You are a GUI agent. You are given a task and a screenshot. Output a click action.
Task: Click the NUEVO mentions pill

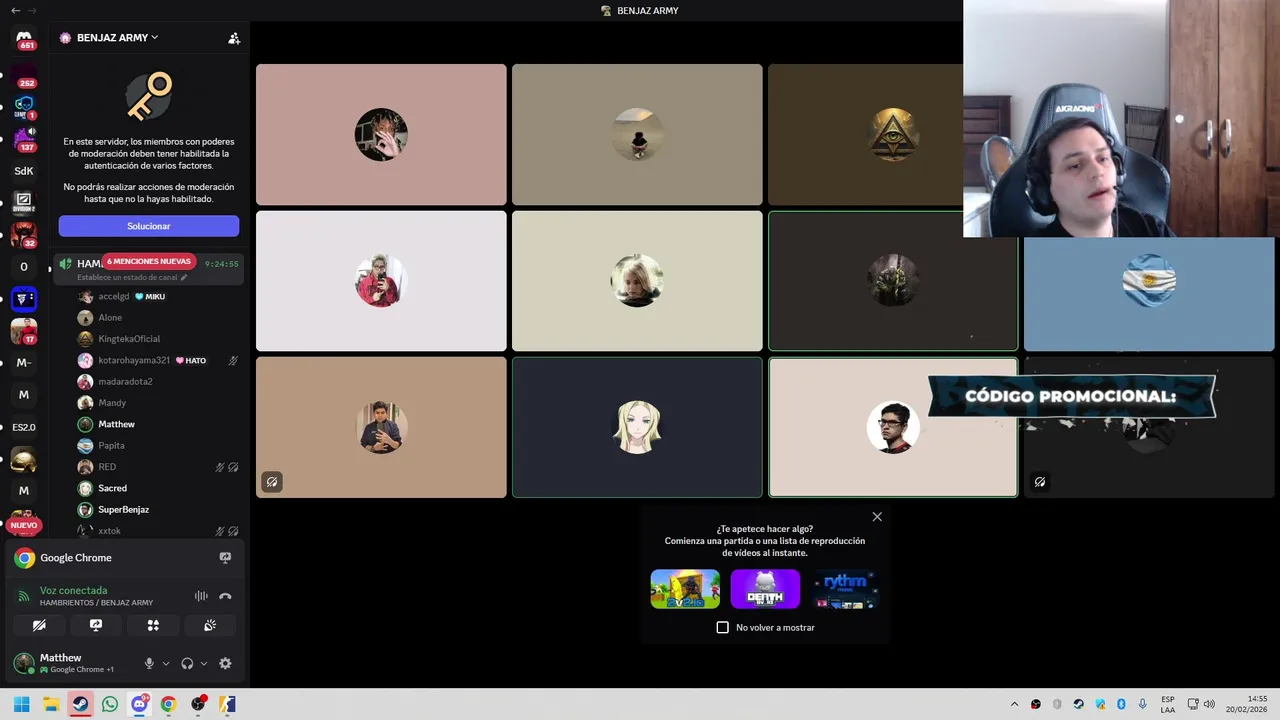pyautogui.click(x=24, y=525)
